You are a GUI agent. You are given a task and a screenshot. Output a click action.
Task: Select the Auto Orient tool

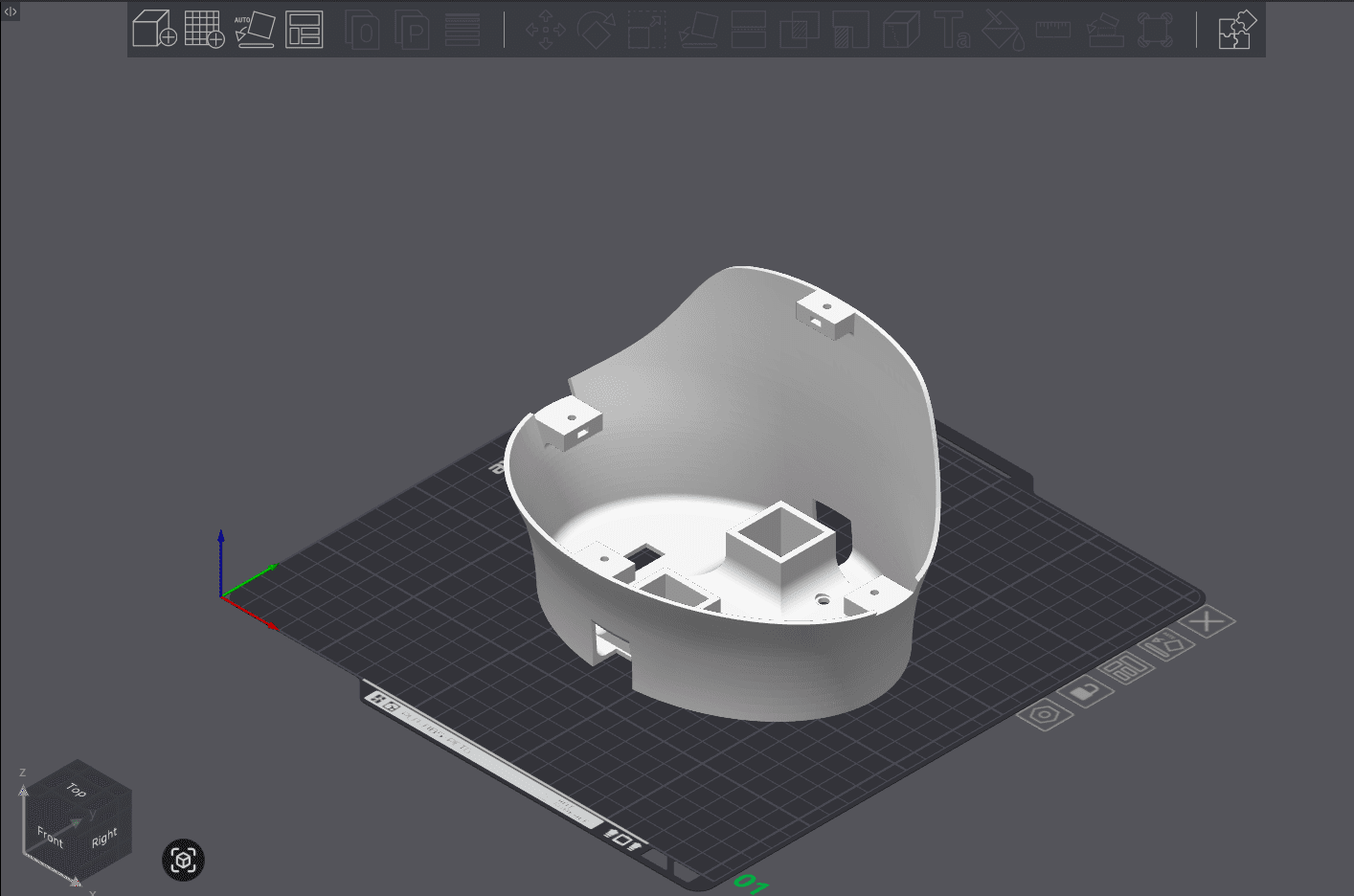click(256, 30)
